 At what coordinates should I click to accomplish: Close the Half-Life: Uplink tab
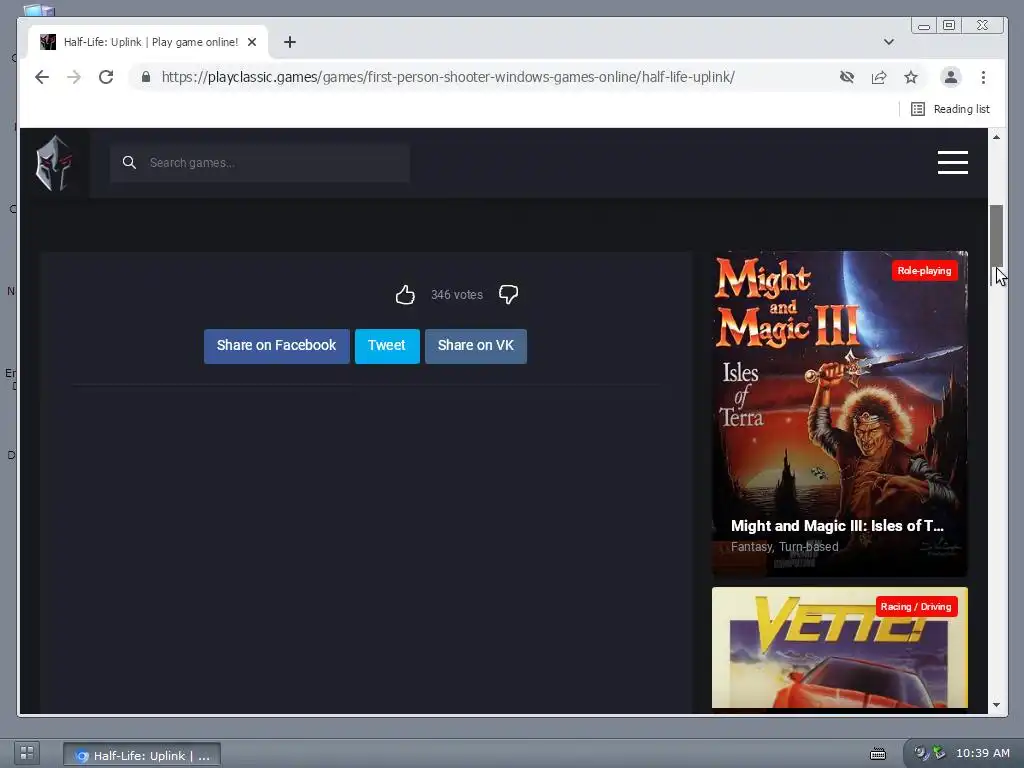click(x=252, y=42)
